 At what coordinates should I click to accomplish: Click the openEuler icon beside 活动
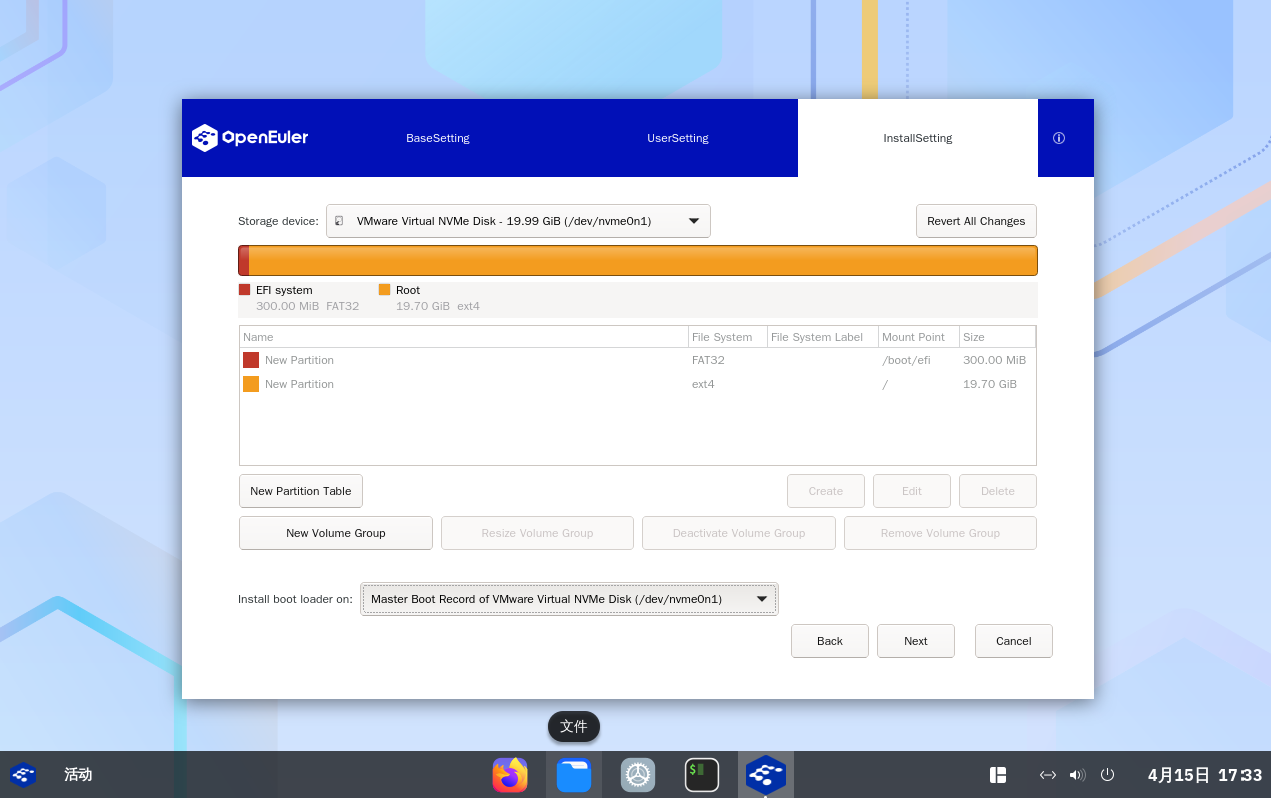point(22,775)
